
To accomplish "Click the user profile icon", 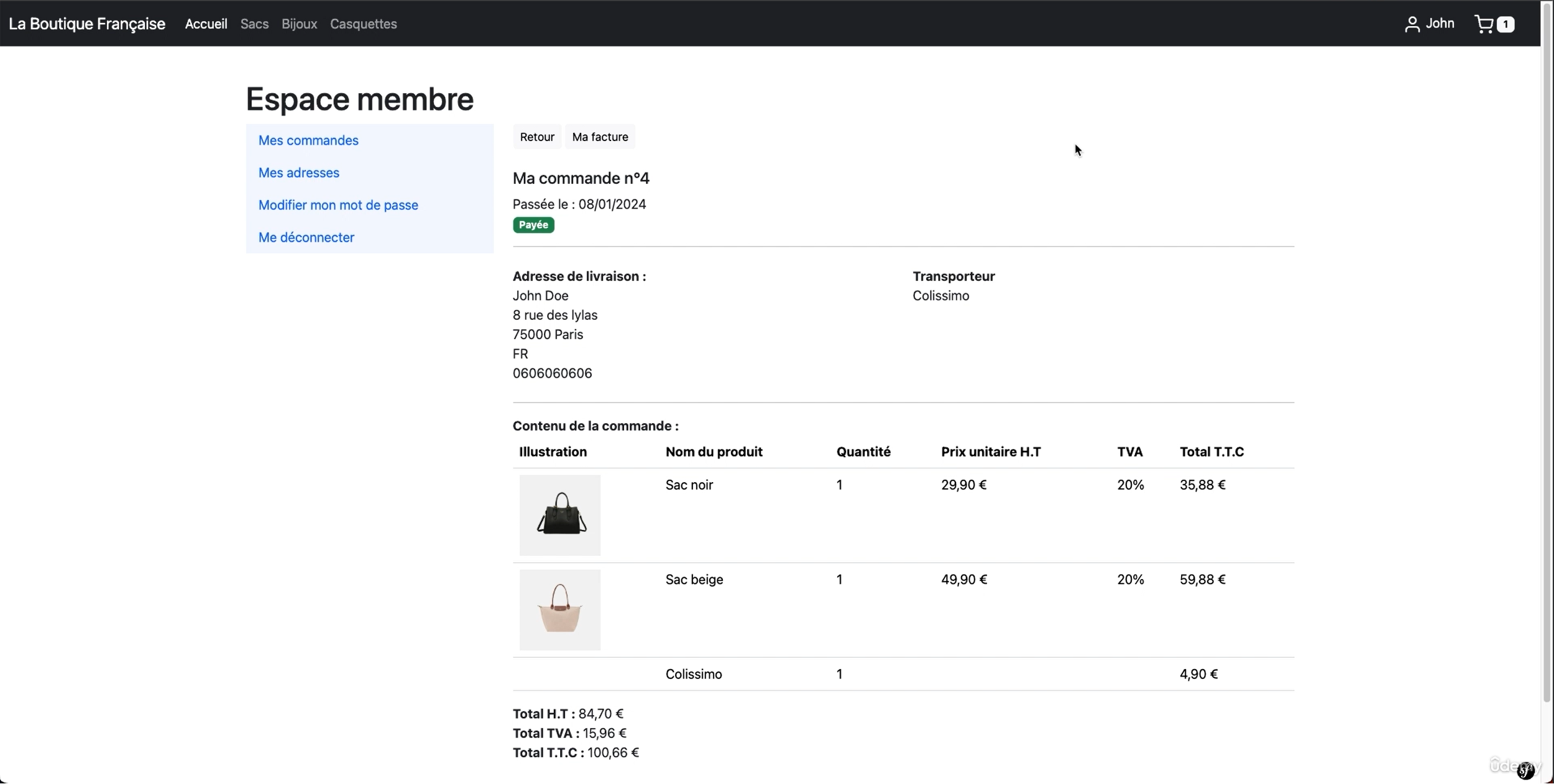I will tap(1412, 24).
